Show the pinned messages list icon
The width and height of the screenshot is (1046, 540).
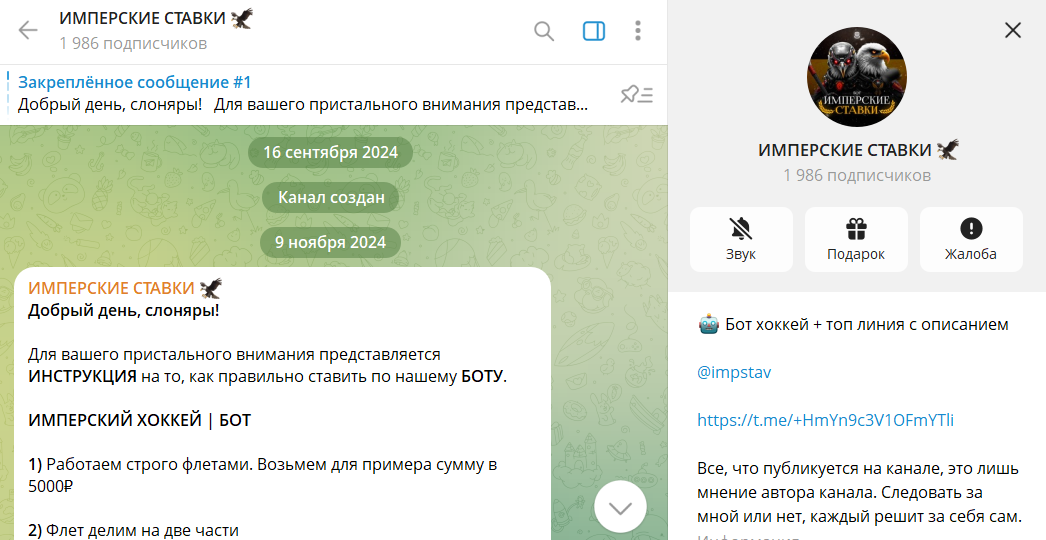point(636,95)
